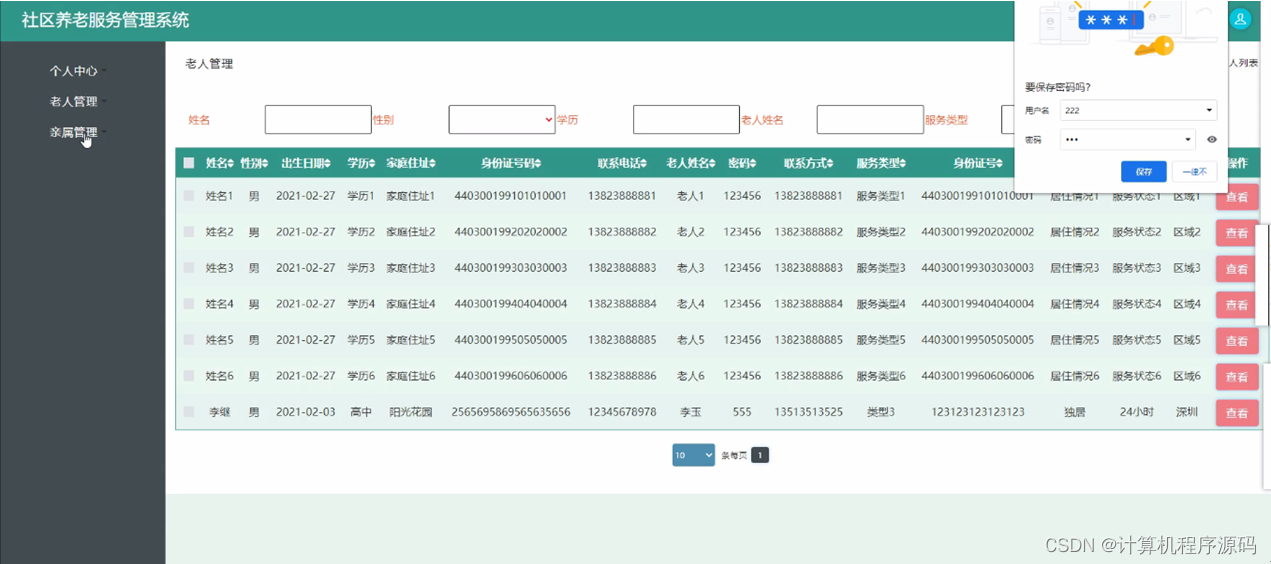This screenshot has width=1271, height=564.
Task: Click ID cell 440300199101010001 in first ID column
Action: coord(510,196)
